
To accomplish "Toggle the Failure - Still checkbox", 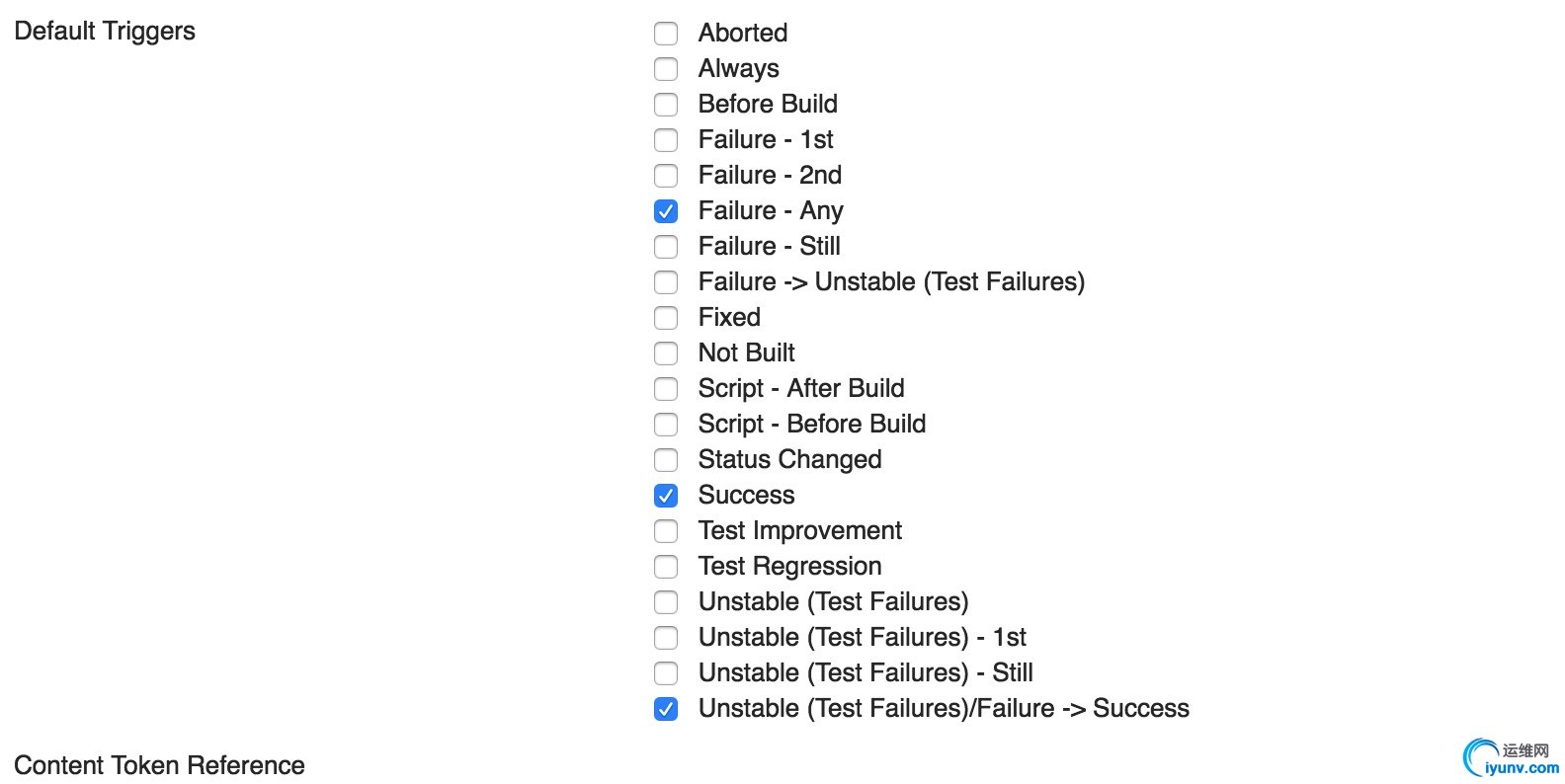I will (666, 247).
